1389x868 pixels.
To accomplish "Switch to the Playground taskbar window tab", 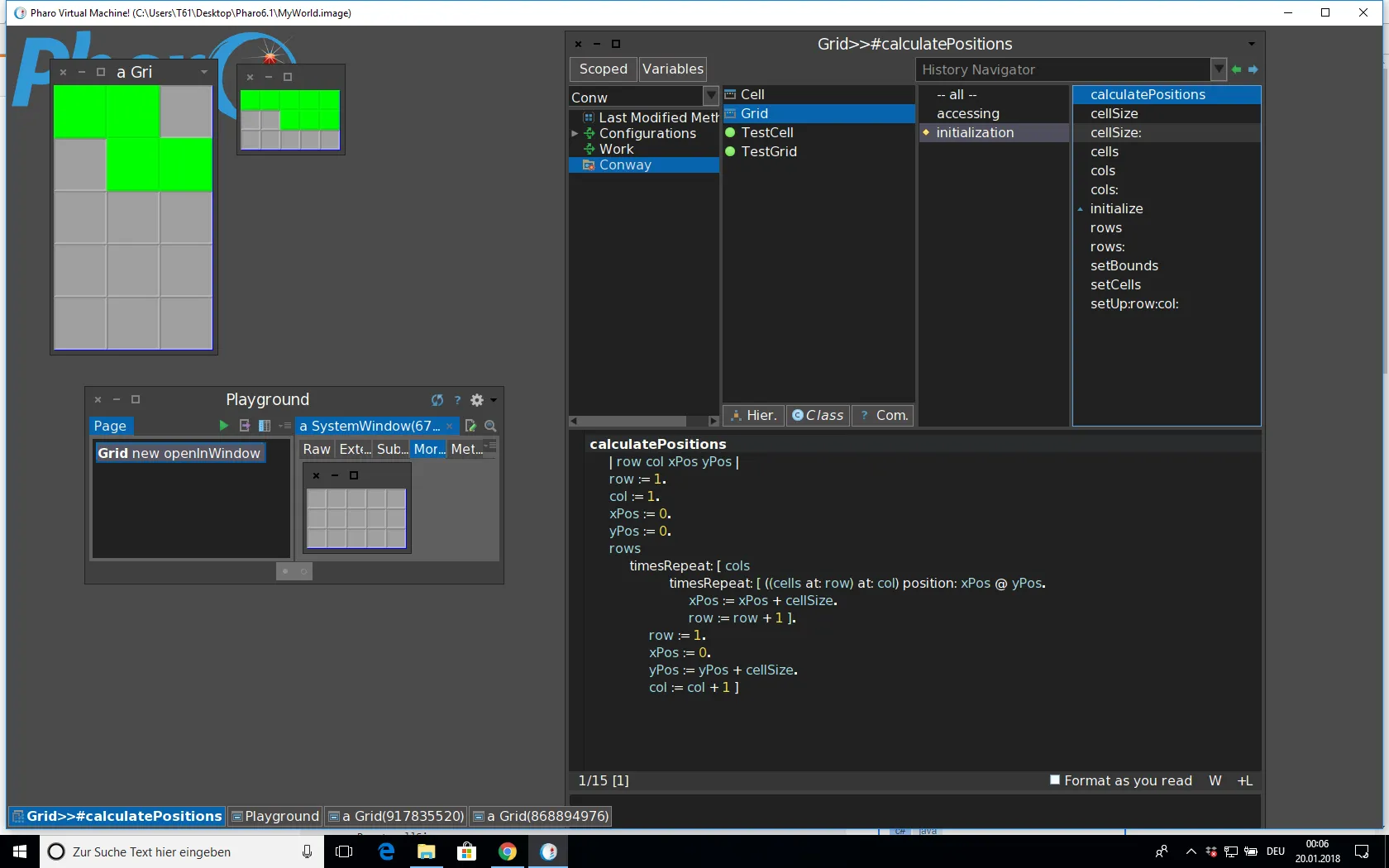I will [x=275, y=816].
